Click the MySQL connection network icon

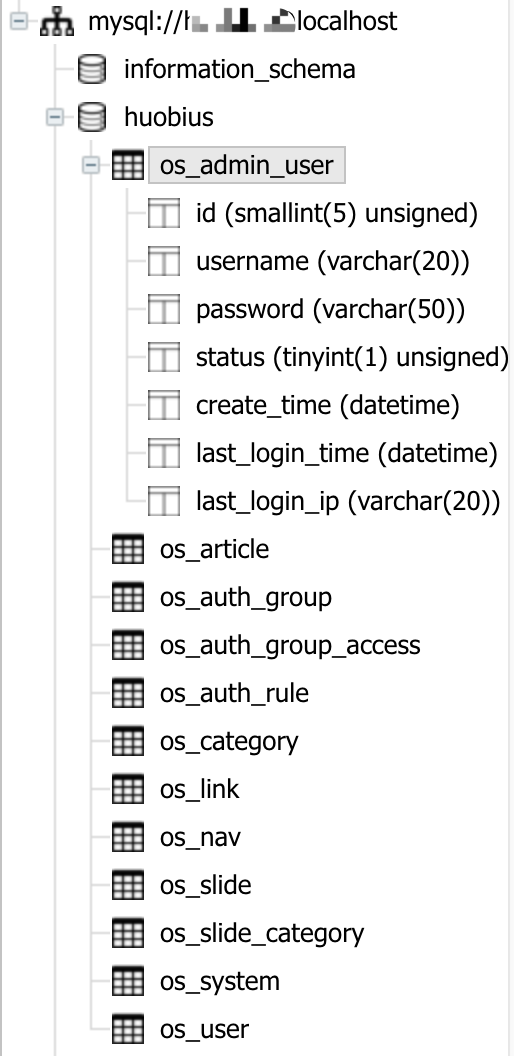point(57,22)
